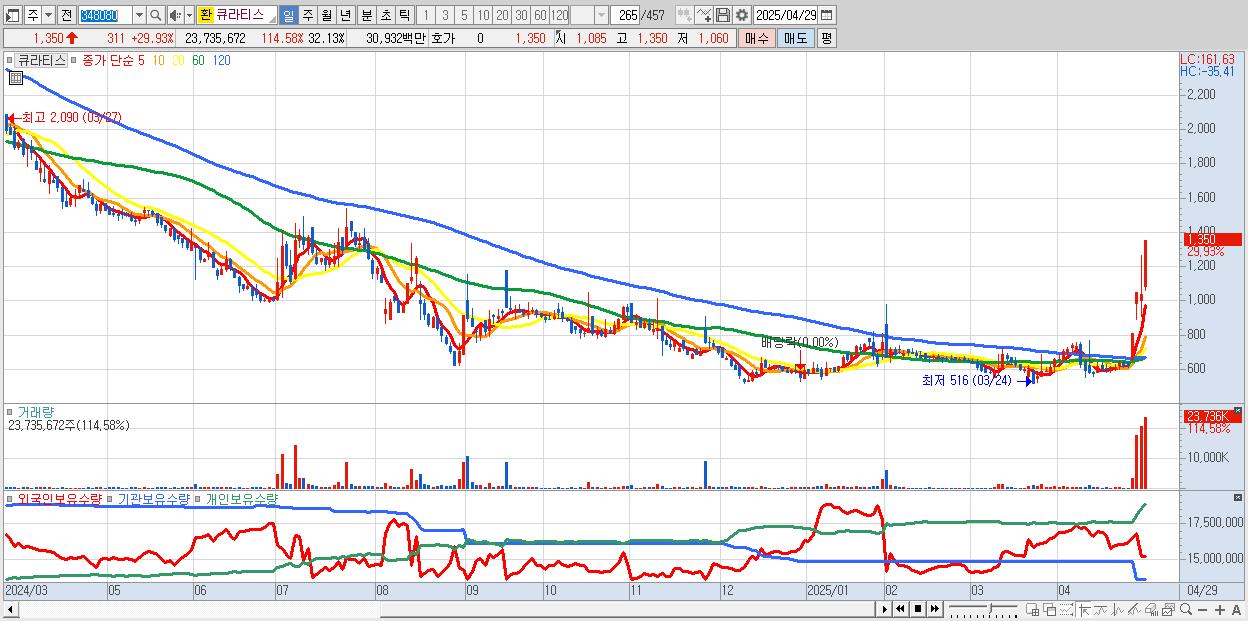Click the zoom magnifier icon in bottom toolbar
This screenshot has height=621, width=1248.
1186,610
